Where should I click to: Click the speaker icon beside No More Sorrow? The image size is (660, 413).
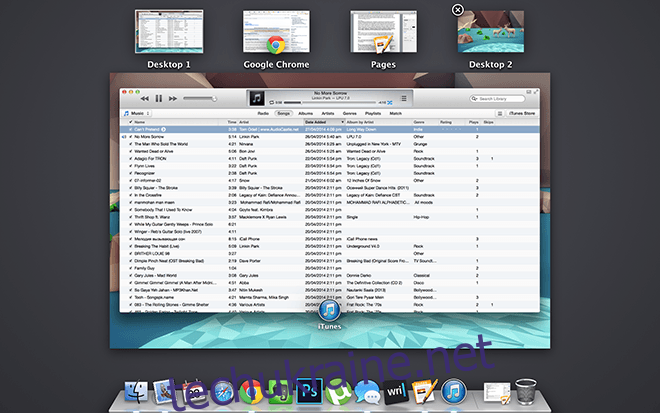[x=124, y=137]
